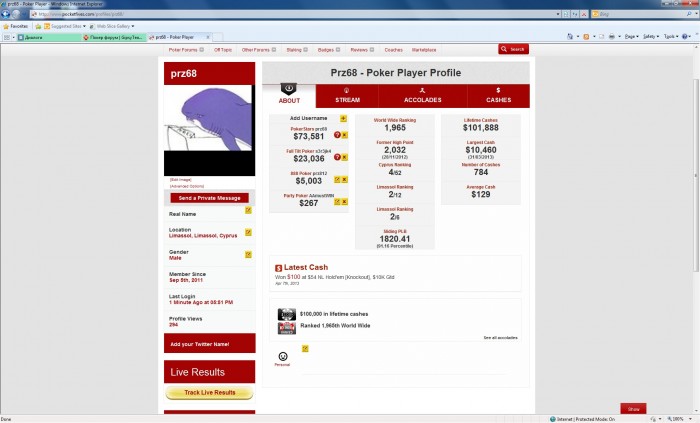Screen dimensions: 700x423
Task: Switch to the Покер форум browser tab
Action: pos(114,37)
